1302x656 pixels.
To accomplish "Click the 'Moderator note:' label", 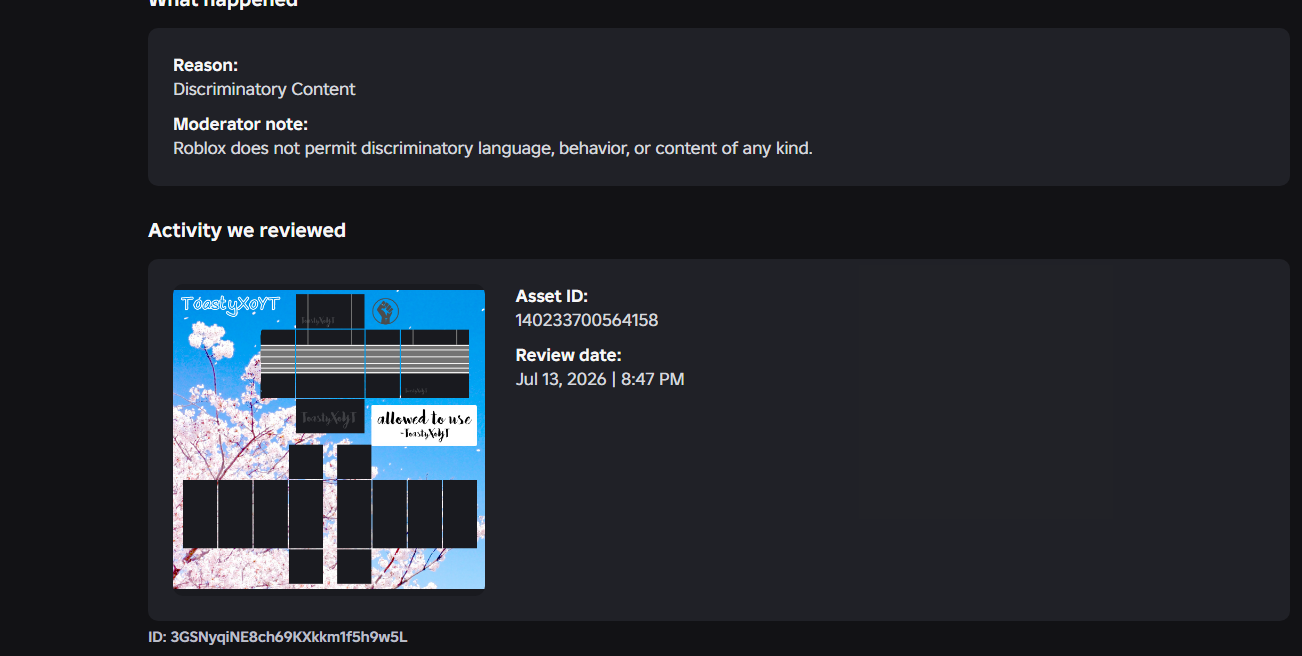I will (240, 124).
